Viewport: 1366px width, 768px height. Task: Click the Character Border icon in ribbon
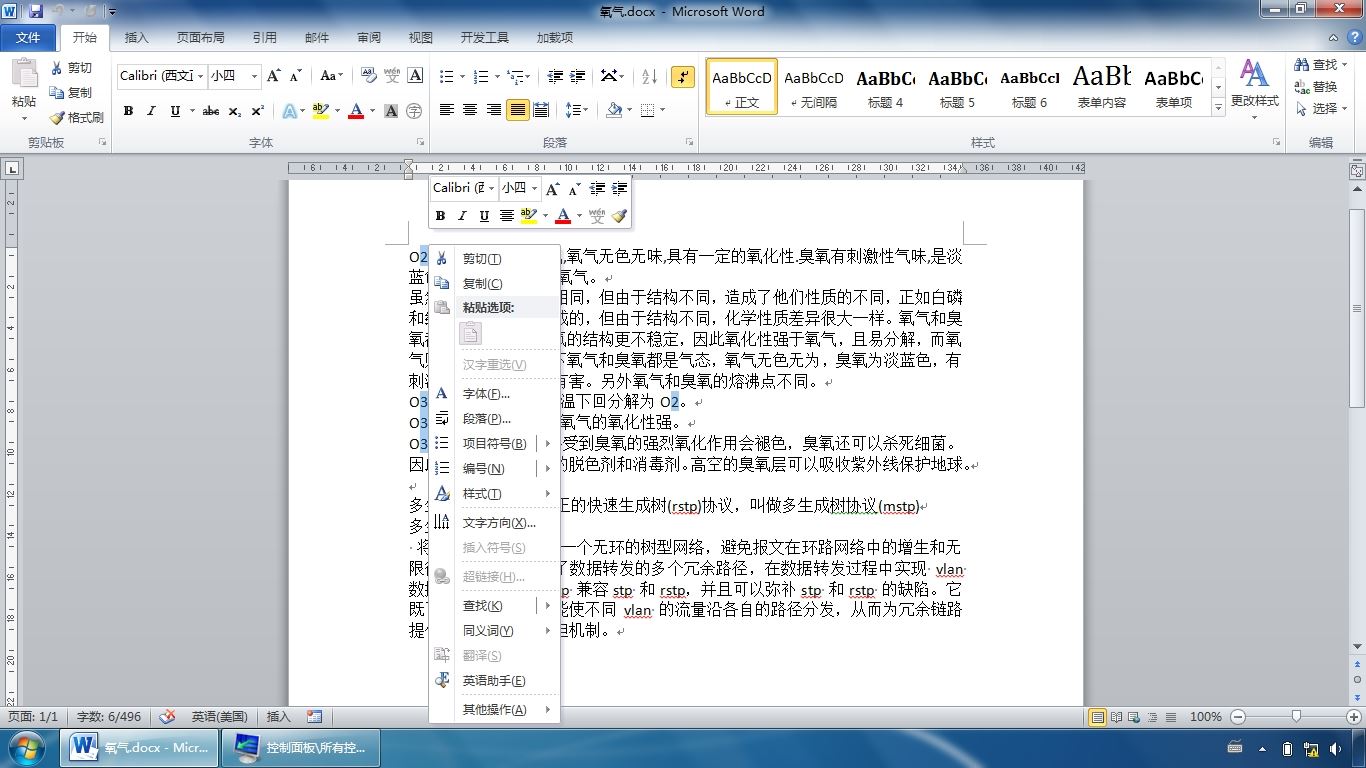415,76
